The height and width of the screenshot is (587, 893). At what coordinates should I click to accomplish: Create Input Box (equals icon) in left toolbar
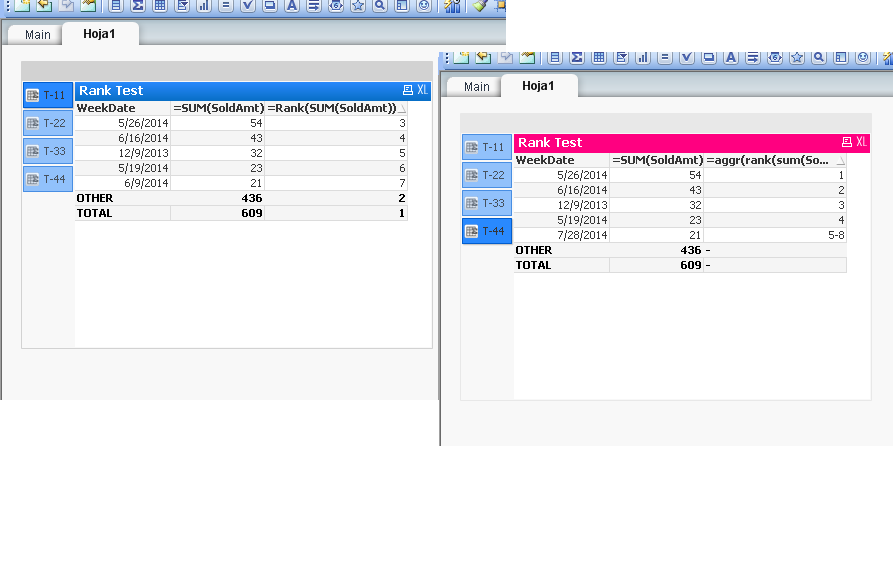tap(226, 6)
